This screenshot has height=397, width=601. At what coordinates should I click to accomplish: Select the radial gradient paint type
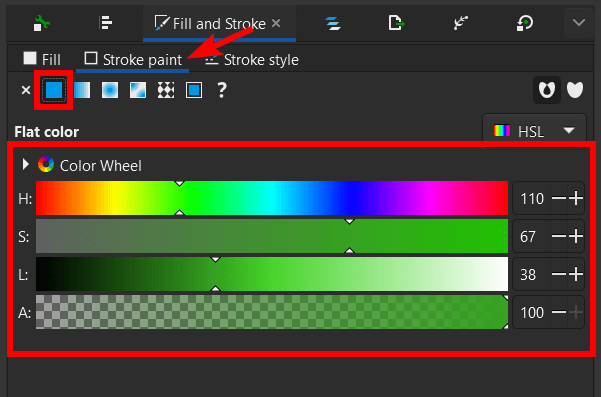110,90
